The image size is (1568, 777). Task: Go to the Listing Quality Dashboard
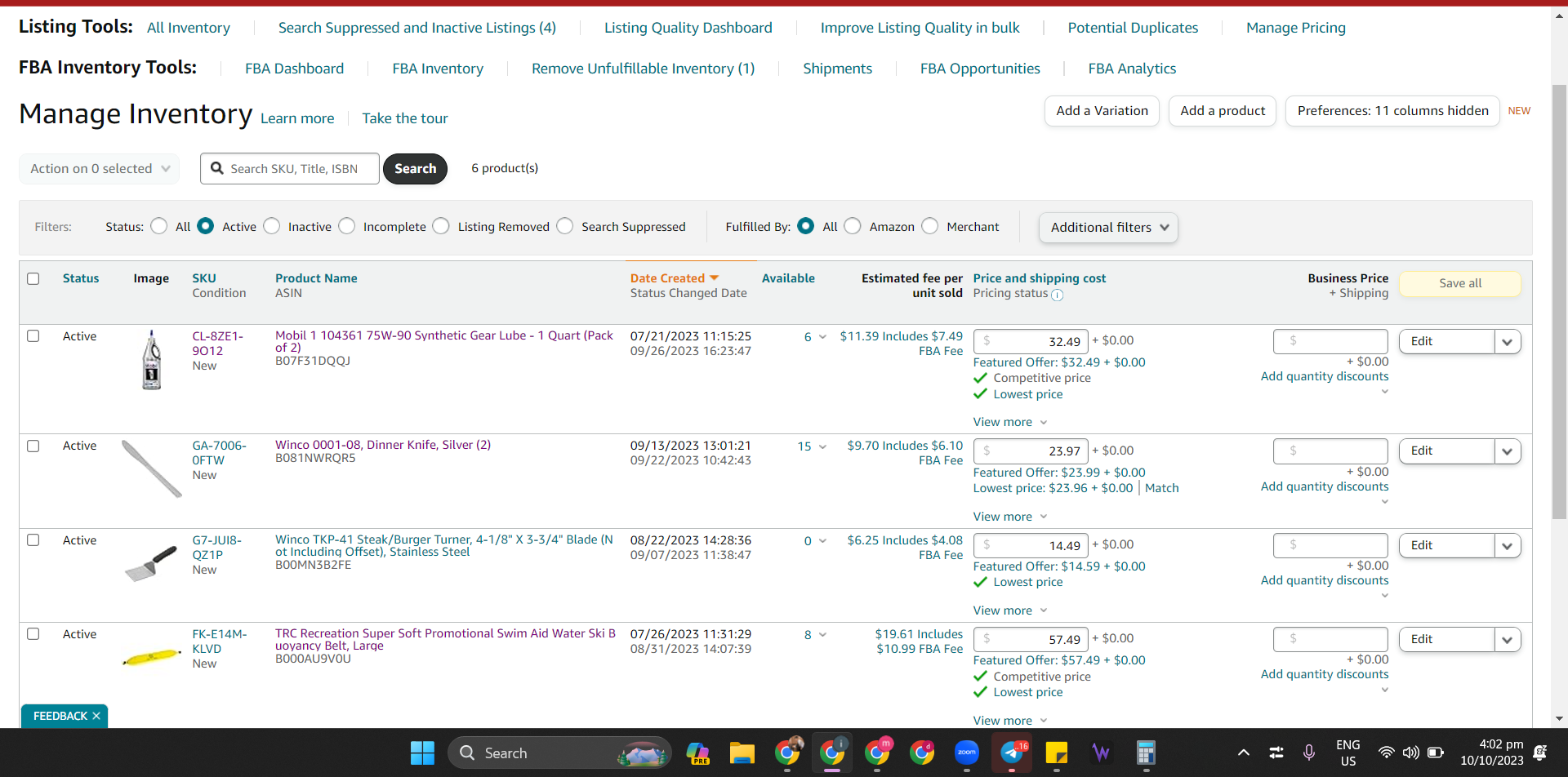[688, 28]
